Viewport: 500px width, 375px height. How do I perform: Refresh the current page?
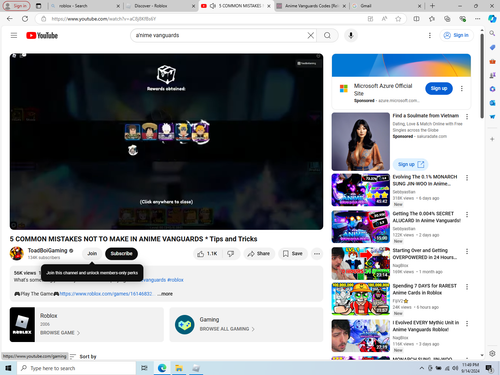point(25,19)
